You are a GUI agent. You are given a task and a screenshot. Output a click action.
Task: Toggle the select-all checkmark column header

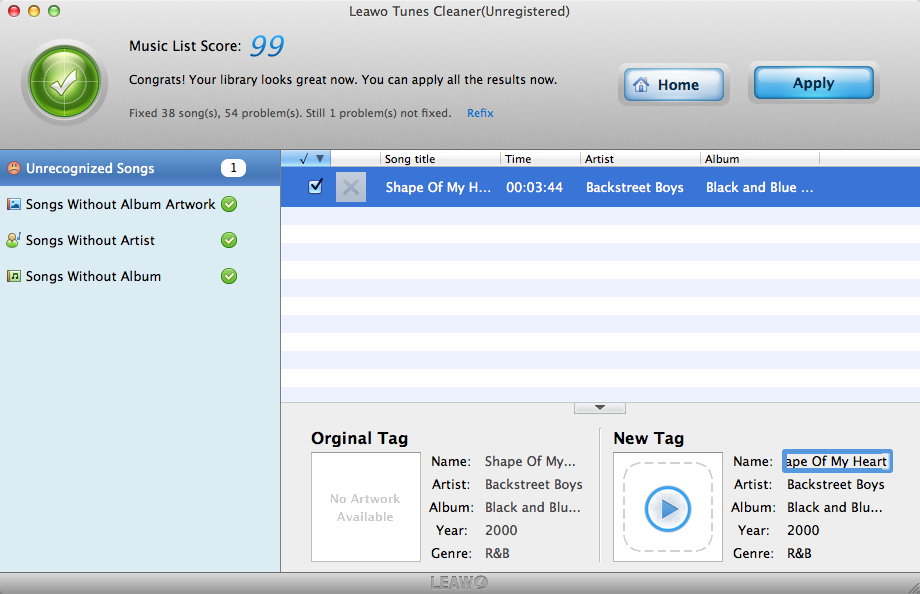click(x=303, y=158)
